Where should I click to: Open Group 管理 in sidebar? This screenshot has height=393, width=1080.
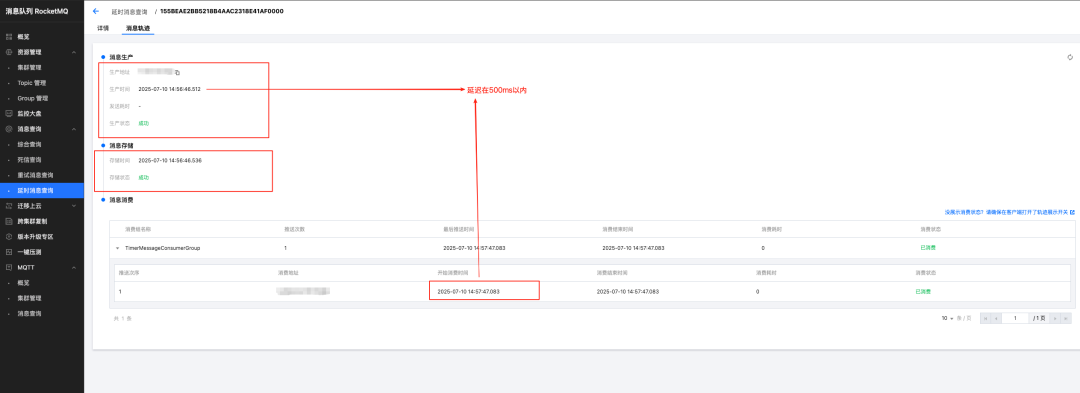(x=33, y=98)
